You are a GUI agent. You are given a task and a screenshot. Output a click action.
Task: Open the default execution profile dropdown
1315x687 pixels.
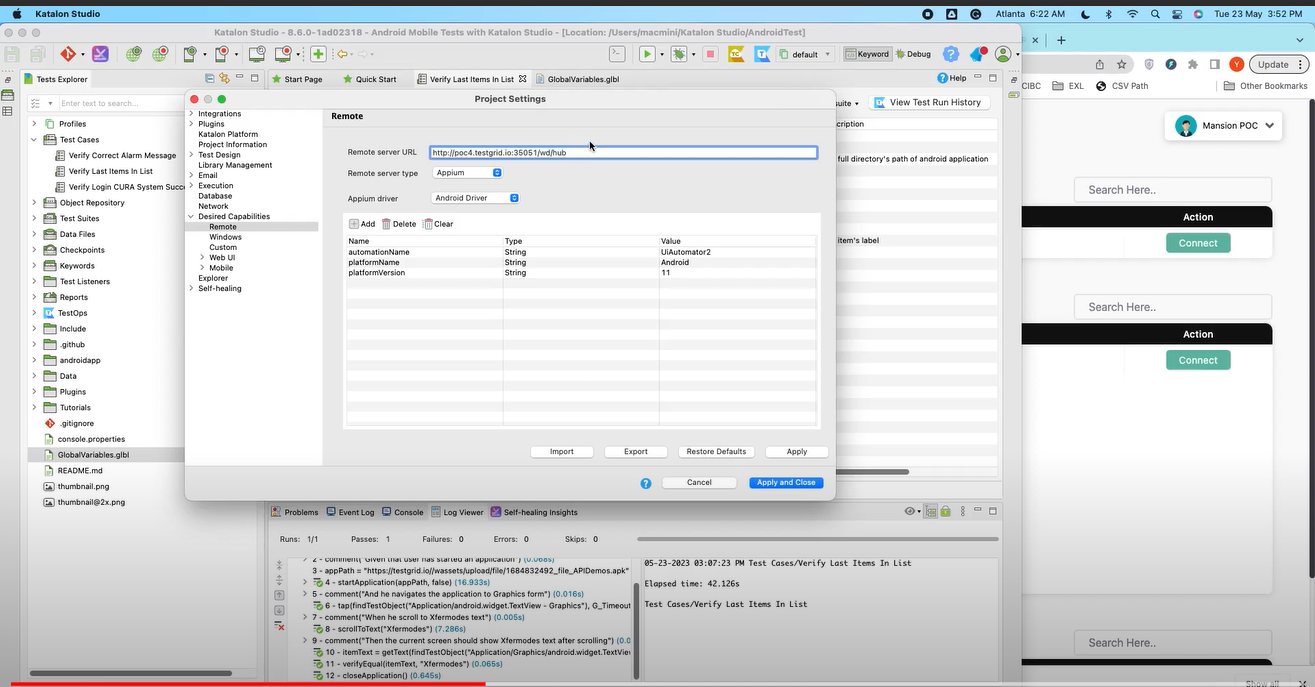click(806, 54)
